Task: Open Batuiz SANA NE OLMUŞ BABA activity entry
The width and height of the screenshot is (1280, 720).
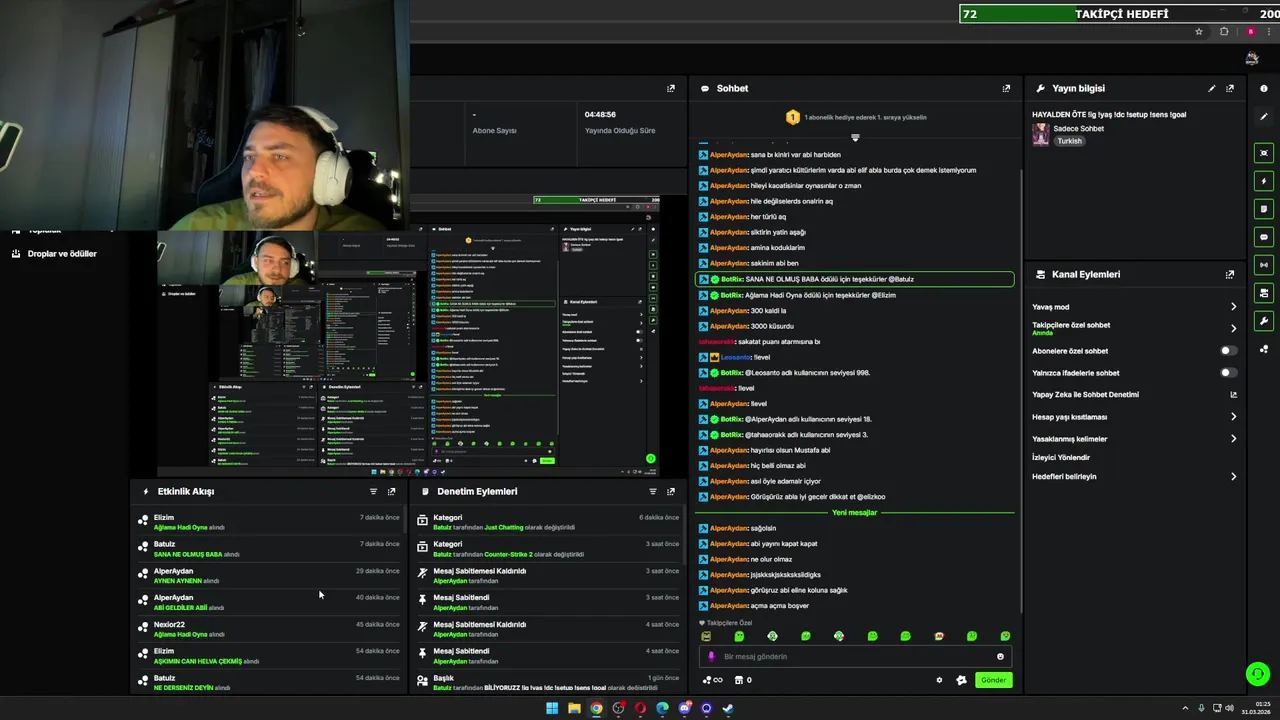Action: click(270, 549)
